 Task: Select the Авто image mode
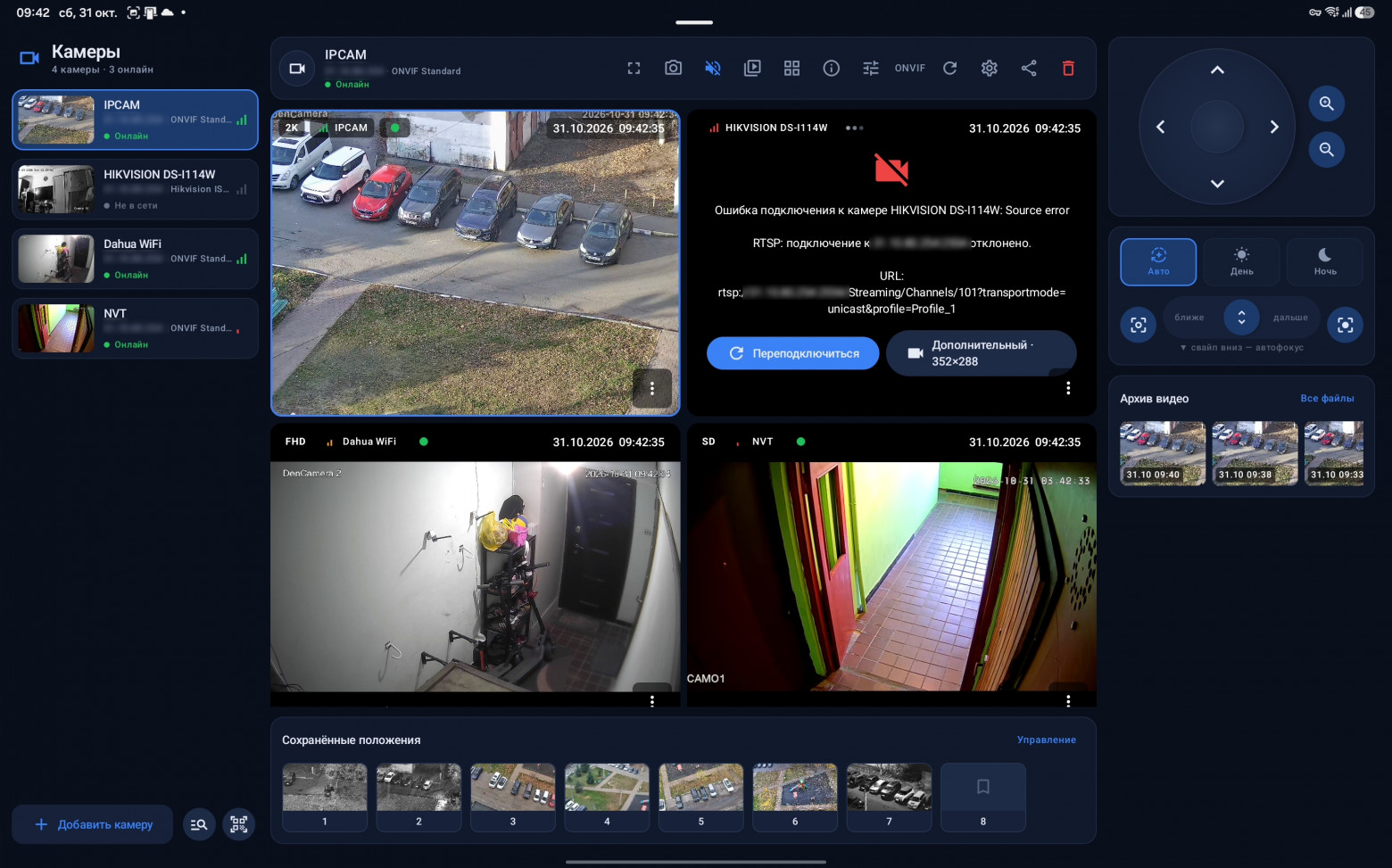pos(1158,262)
